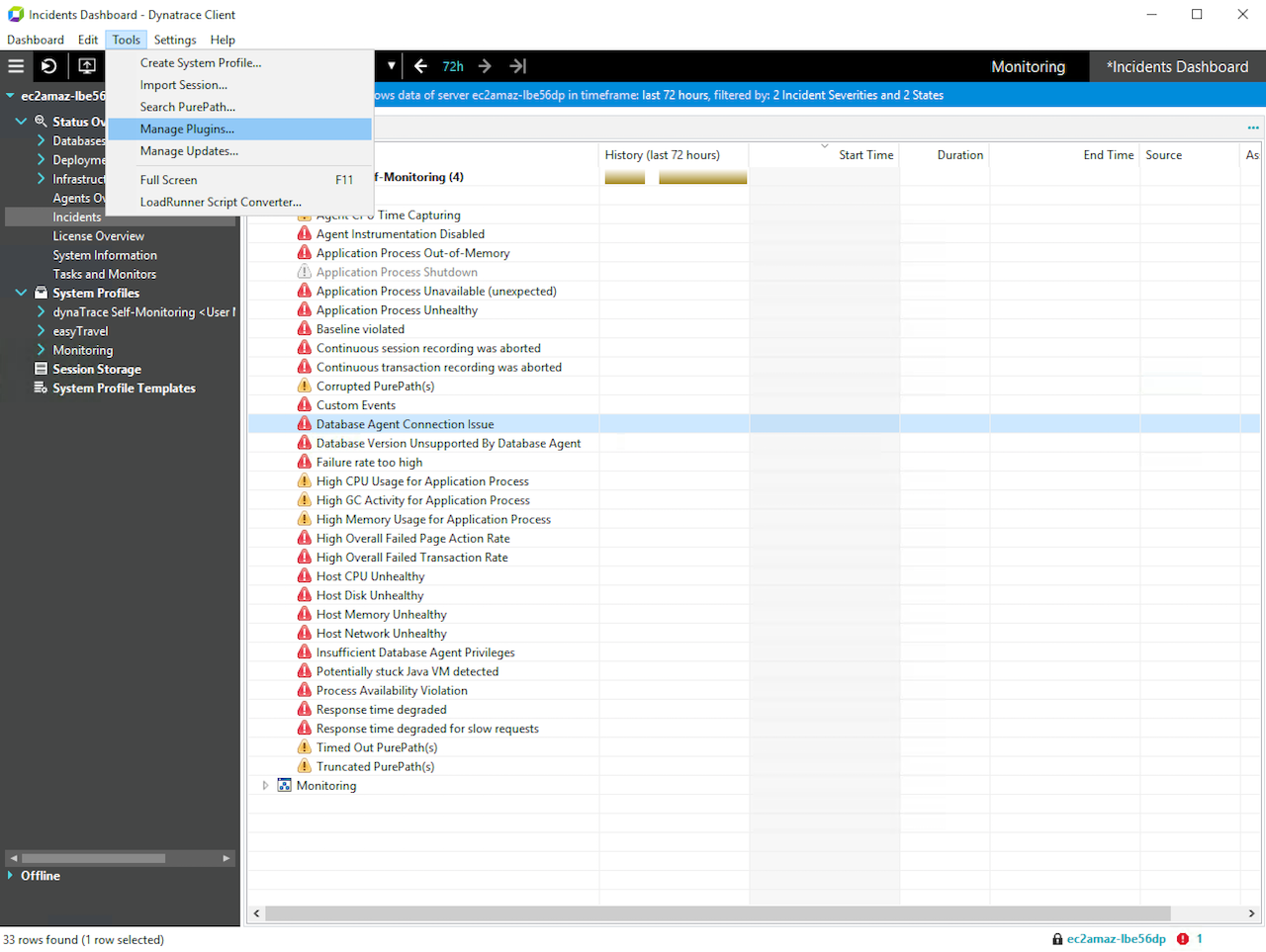Click the refresh icon in toolbar

pos(48,66)
